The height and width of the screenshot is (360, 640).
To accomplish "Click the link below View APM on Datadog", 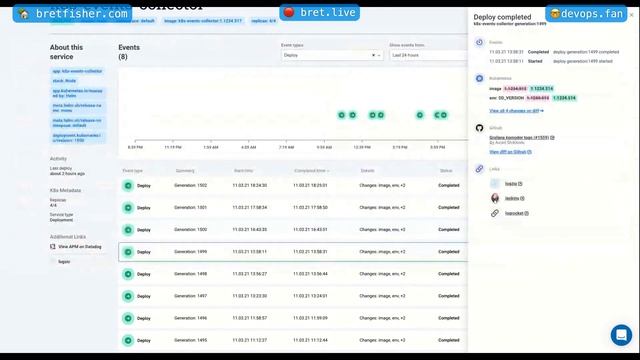I will pos(64,262).
